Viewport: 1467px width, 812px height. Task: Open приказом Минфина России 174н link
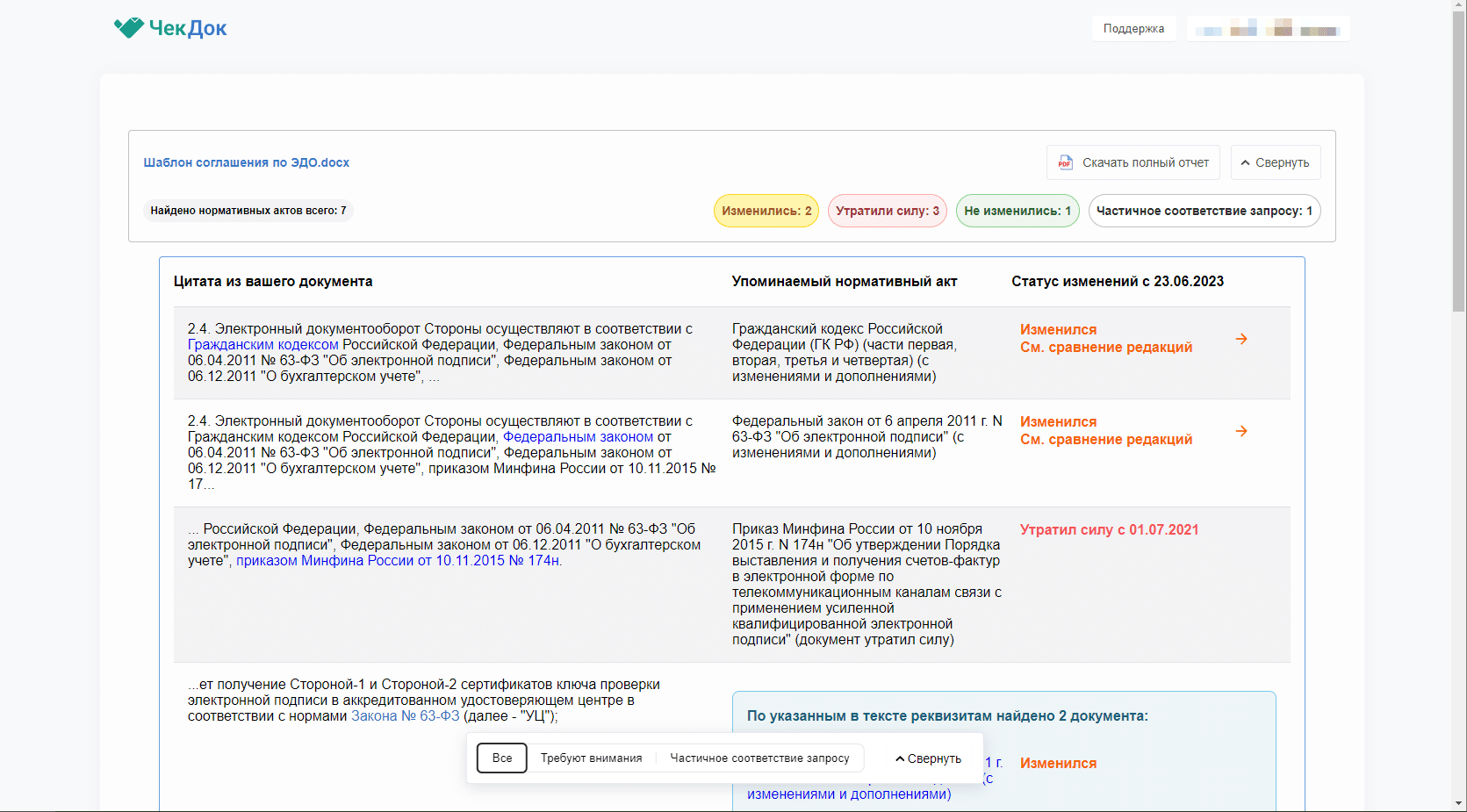[398, 561]
